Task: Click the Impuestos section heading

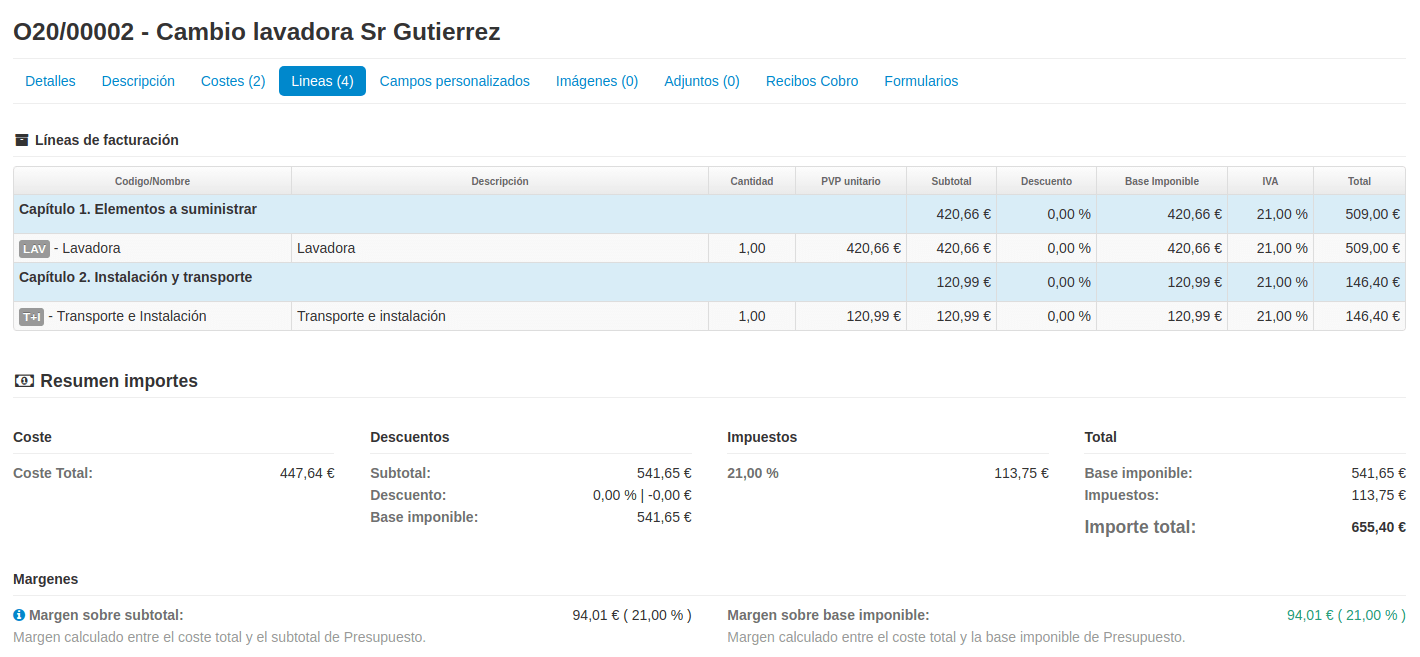Action: click(x=762, y=437)
